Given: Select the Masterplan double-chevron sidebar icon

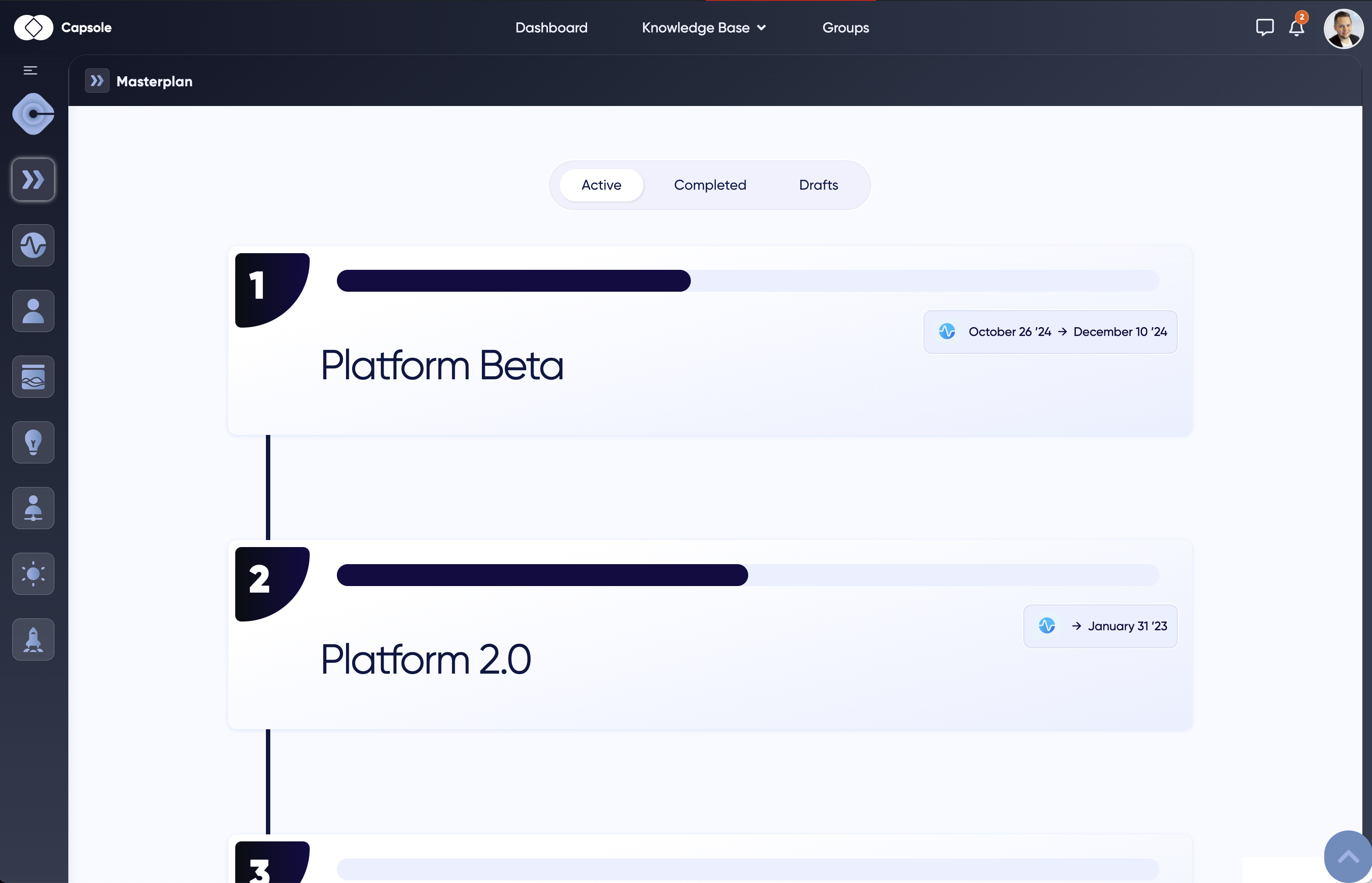Looking at the screenshot, I should tap(33, 180).
